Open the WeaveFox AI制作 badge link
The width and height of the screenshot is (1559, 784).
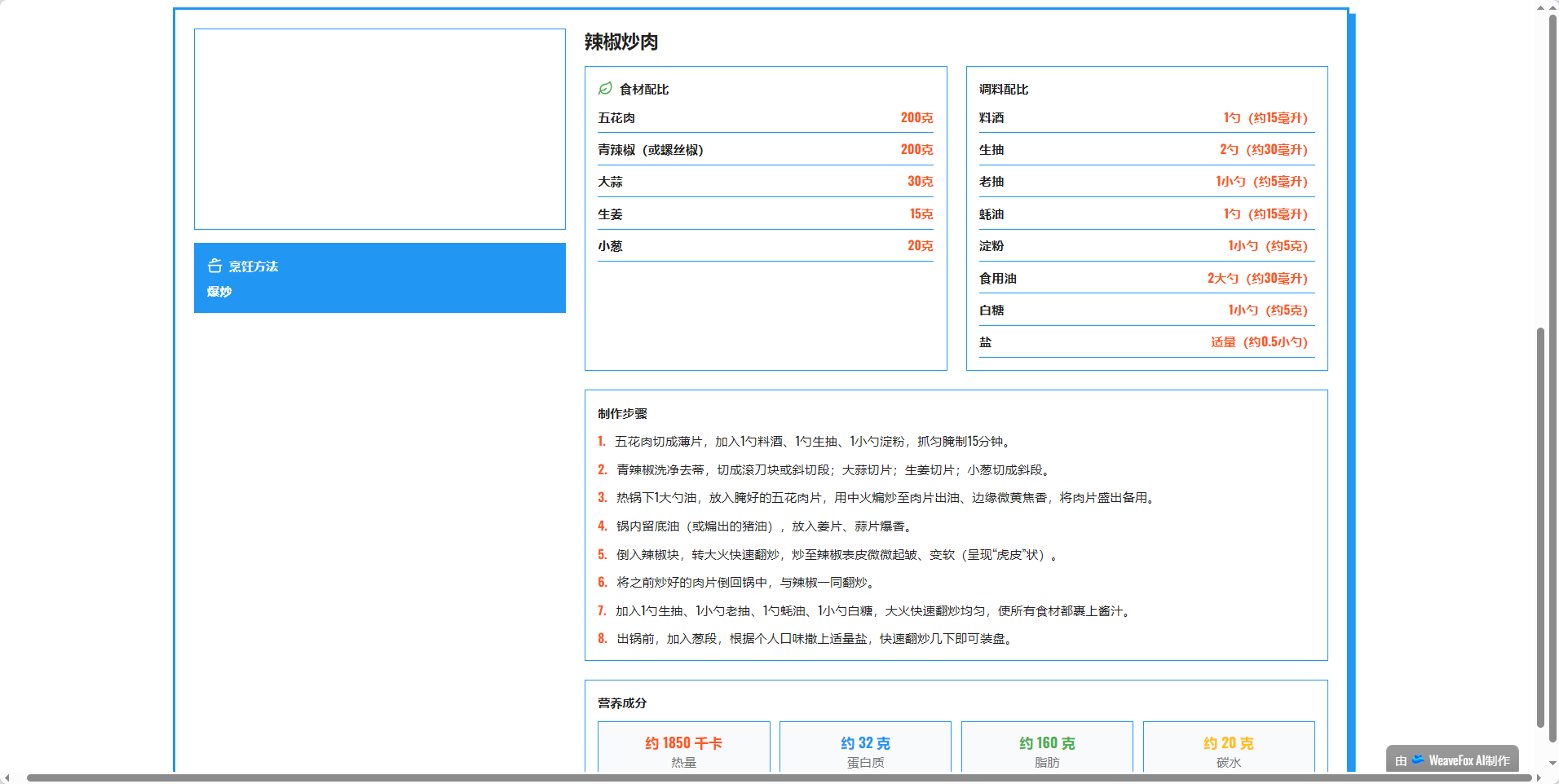1452,760
